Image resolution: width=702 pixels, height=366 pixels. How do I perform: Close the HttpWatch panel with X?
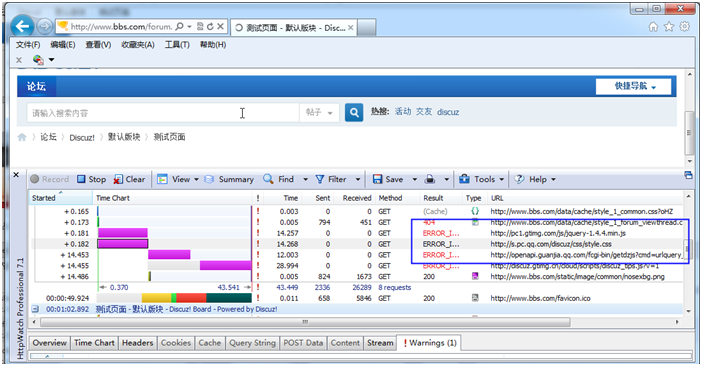tap(16, 175)
